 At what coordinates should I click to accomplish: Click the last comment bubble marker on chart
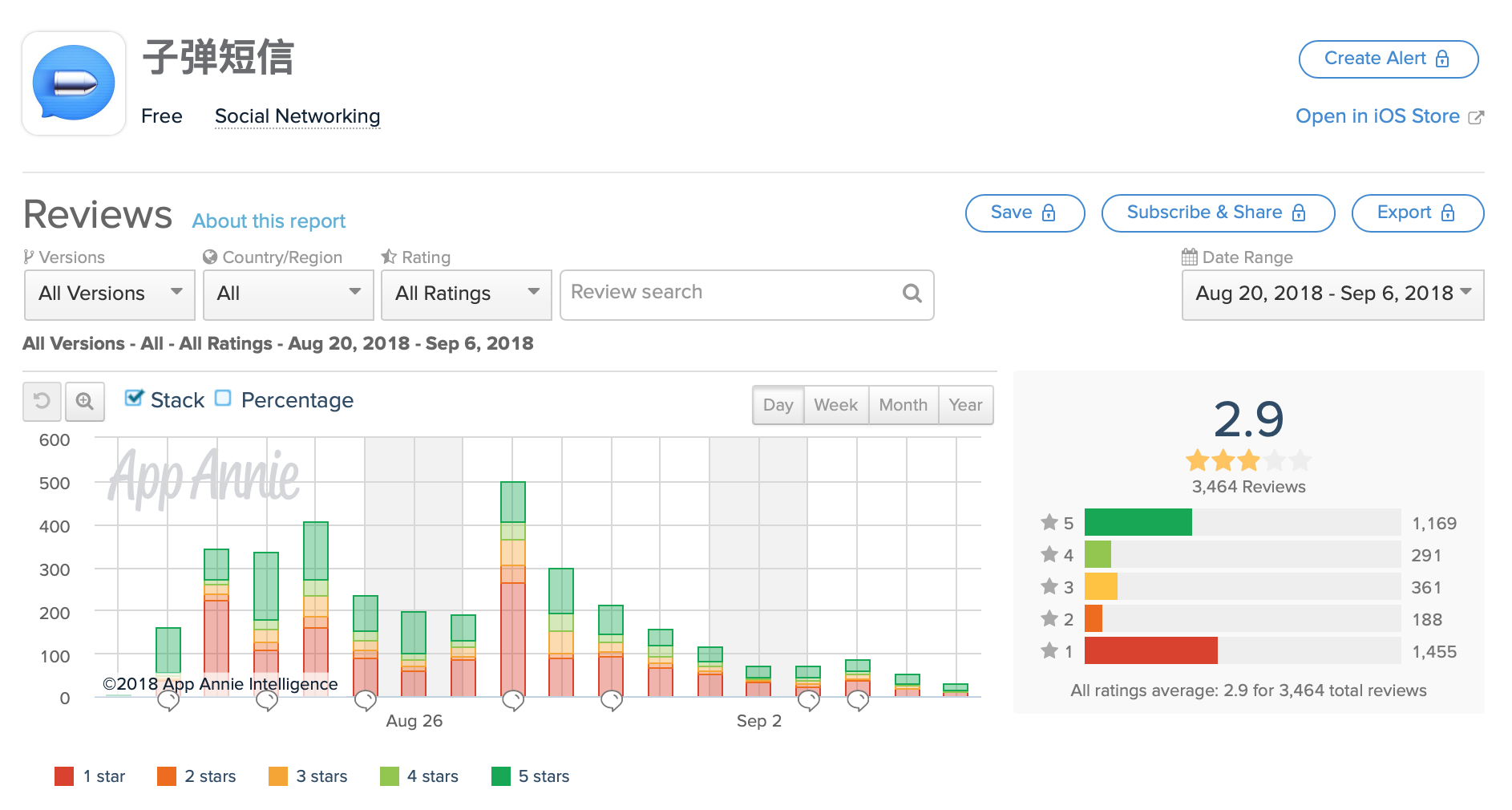(858, 701)
